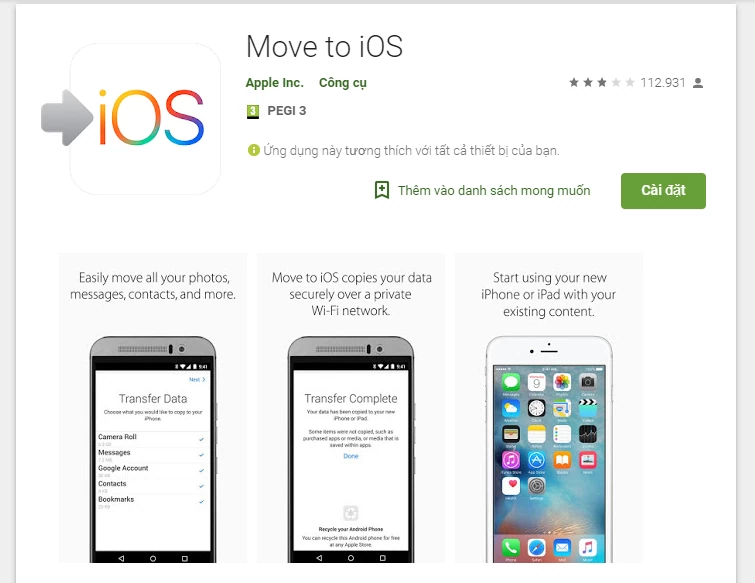Open the Transfer Data screenshot thumbnail
This screenshot has width=755, height=583.
[x=153, y=408]
